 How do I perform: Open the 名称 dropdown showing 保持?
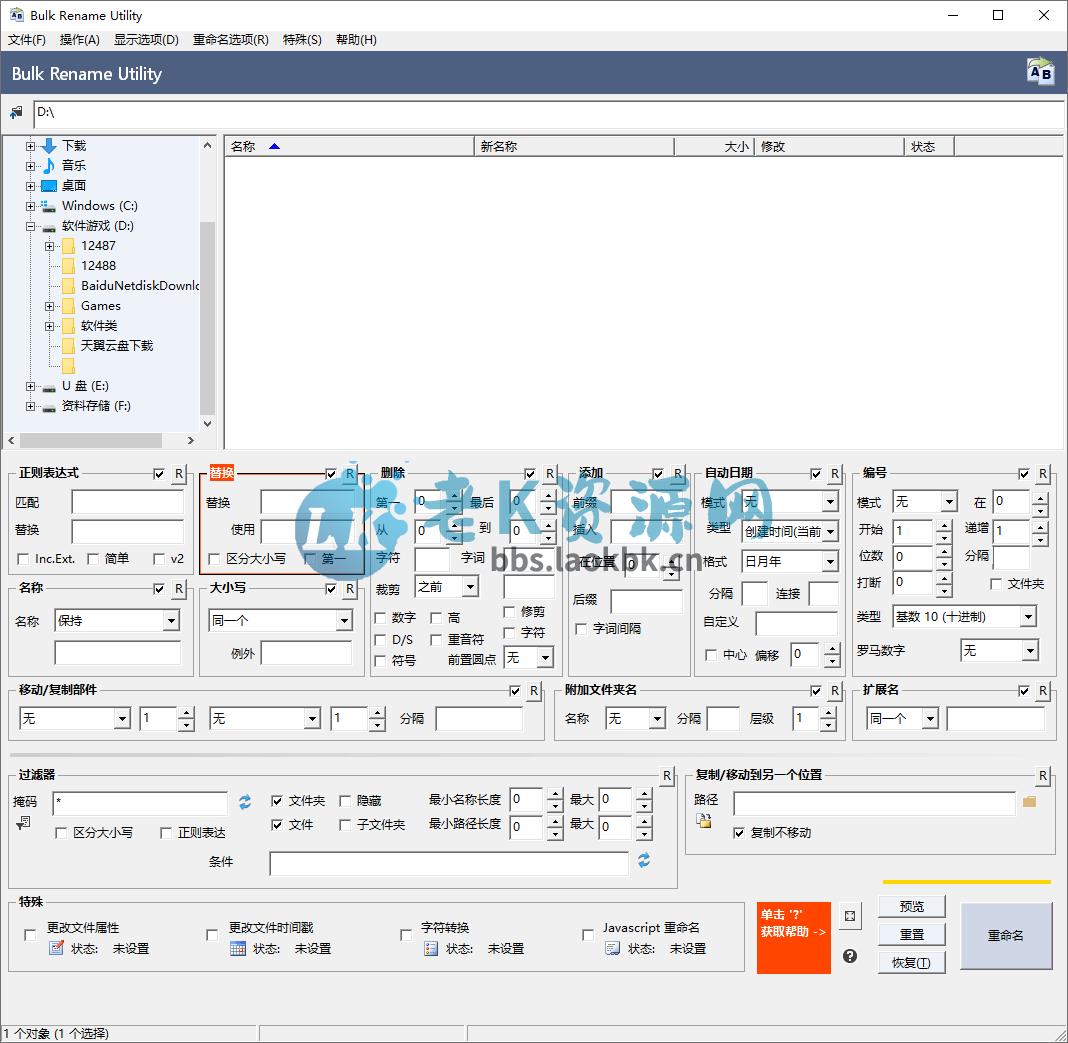click(x=117, y=621)
